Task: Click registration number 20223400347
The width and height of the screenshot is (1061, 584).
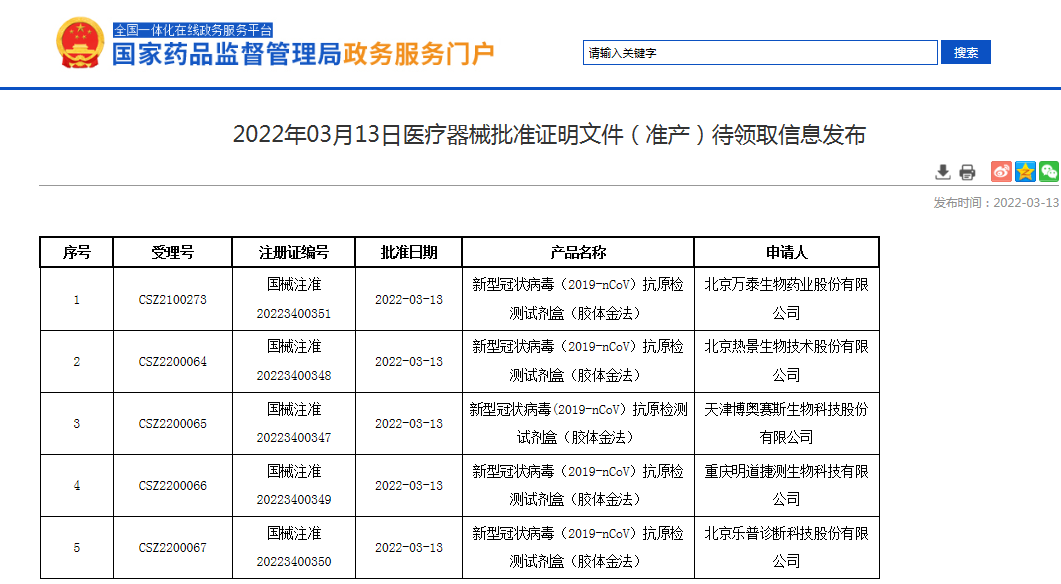Action: (294, 438)
